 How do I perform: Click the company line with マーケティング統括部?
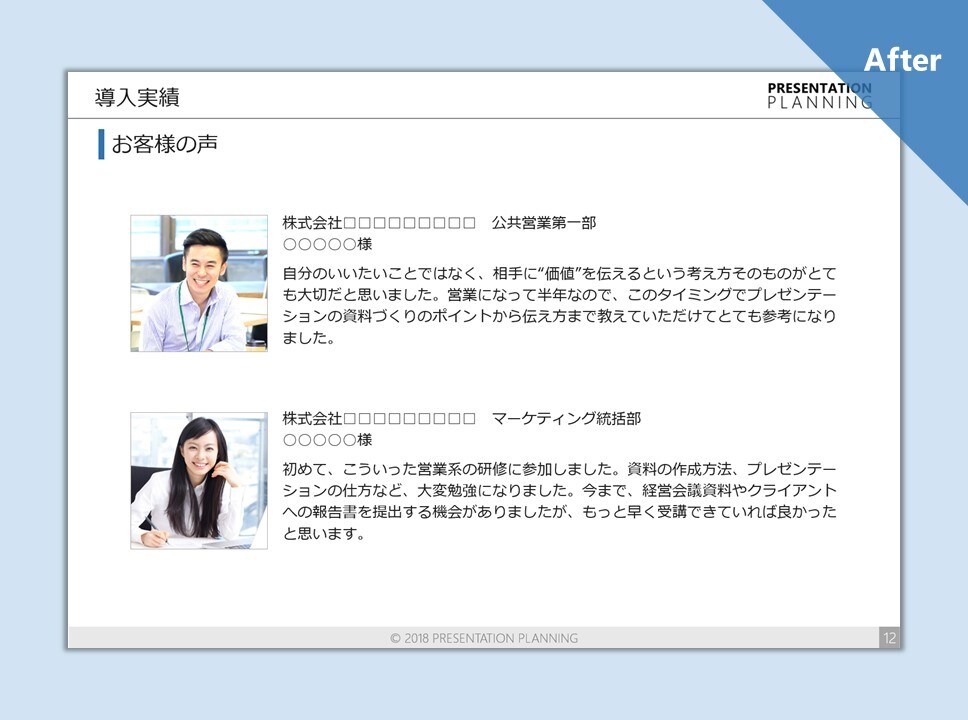pyautogui.click(x=462, y=419)
